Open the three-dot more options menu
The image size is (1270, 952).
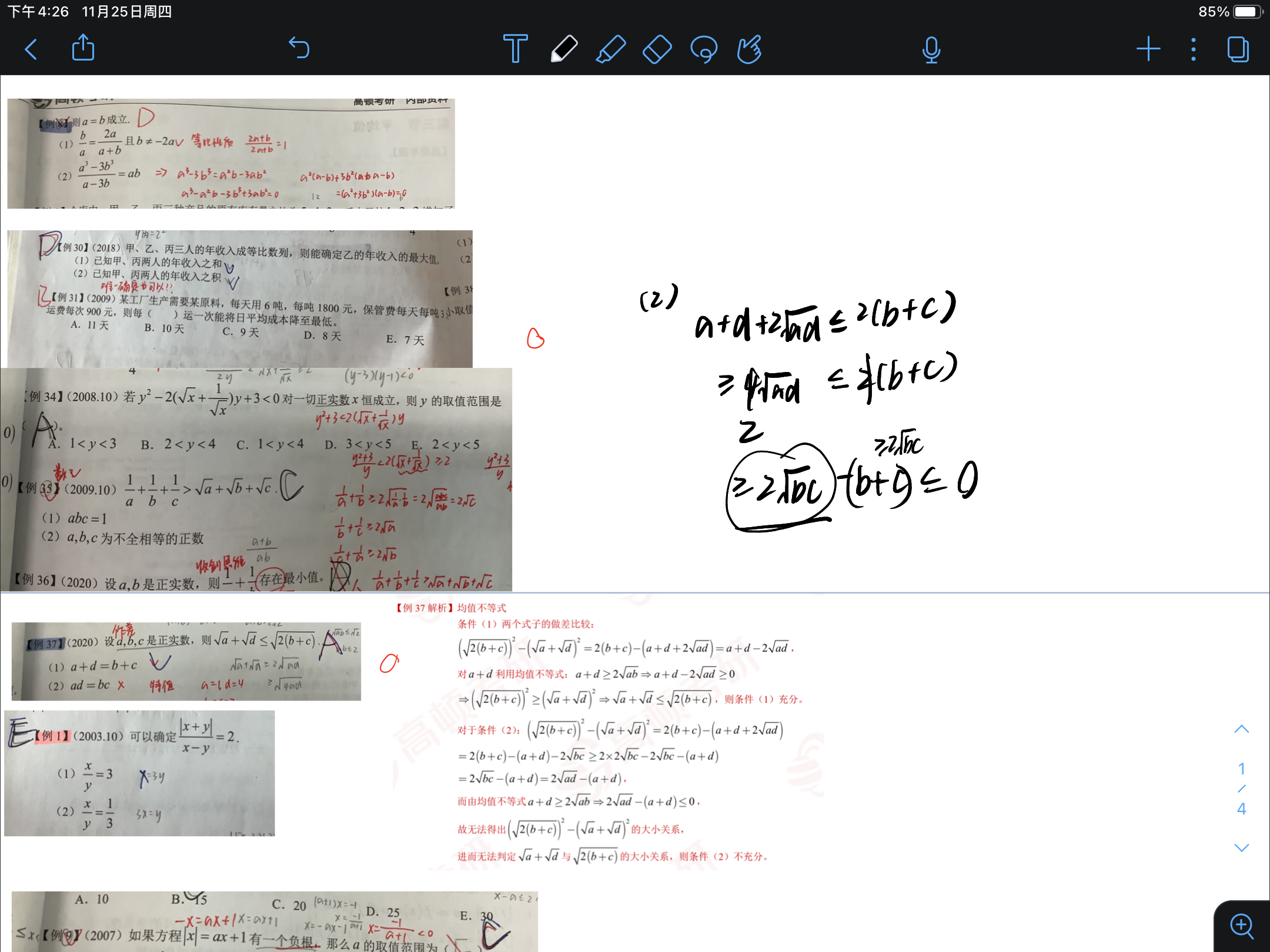pos(1193,49)
